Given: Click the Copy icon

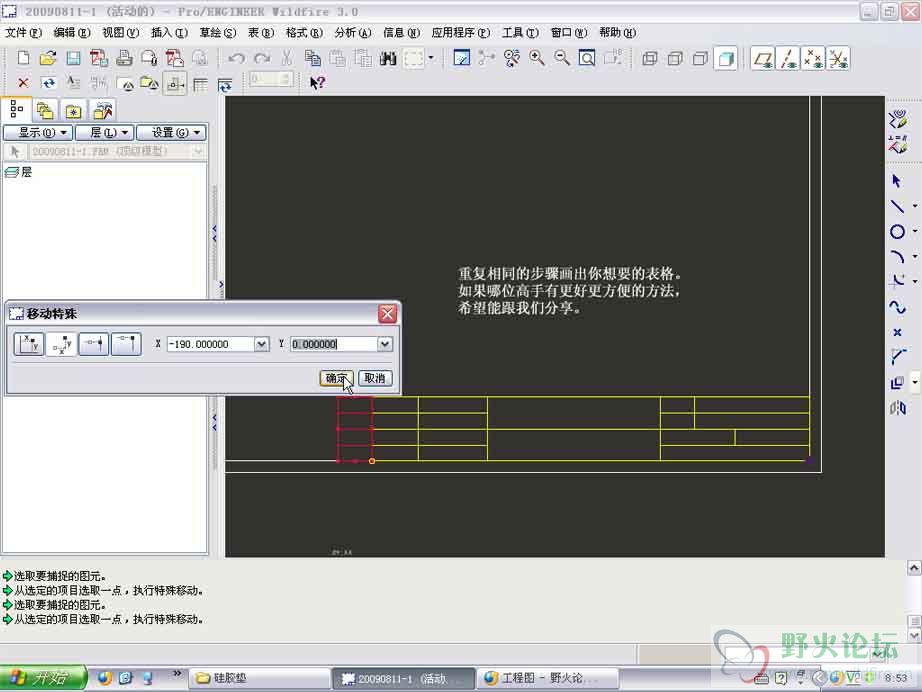Looking at the screenshot, I should (x=312, y=58).
